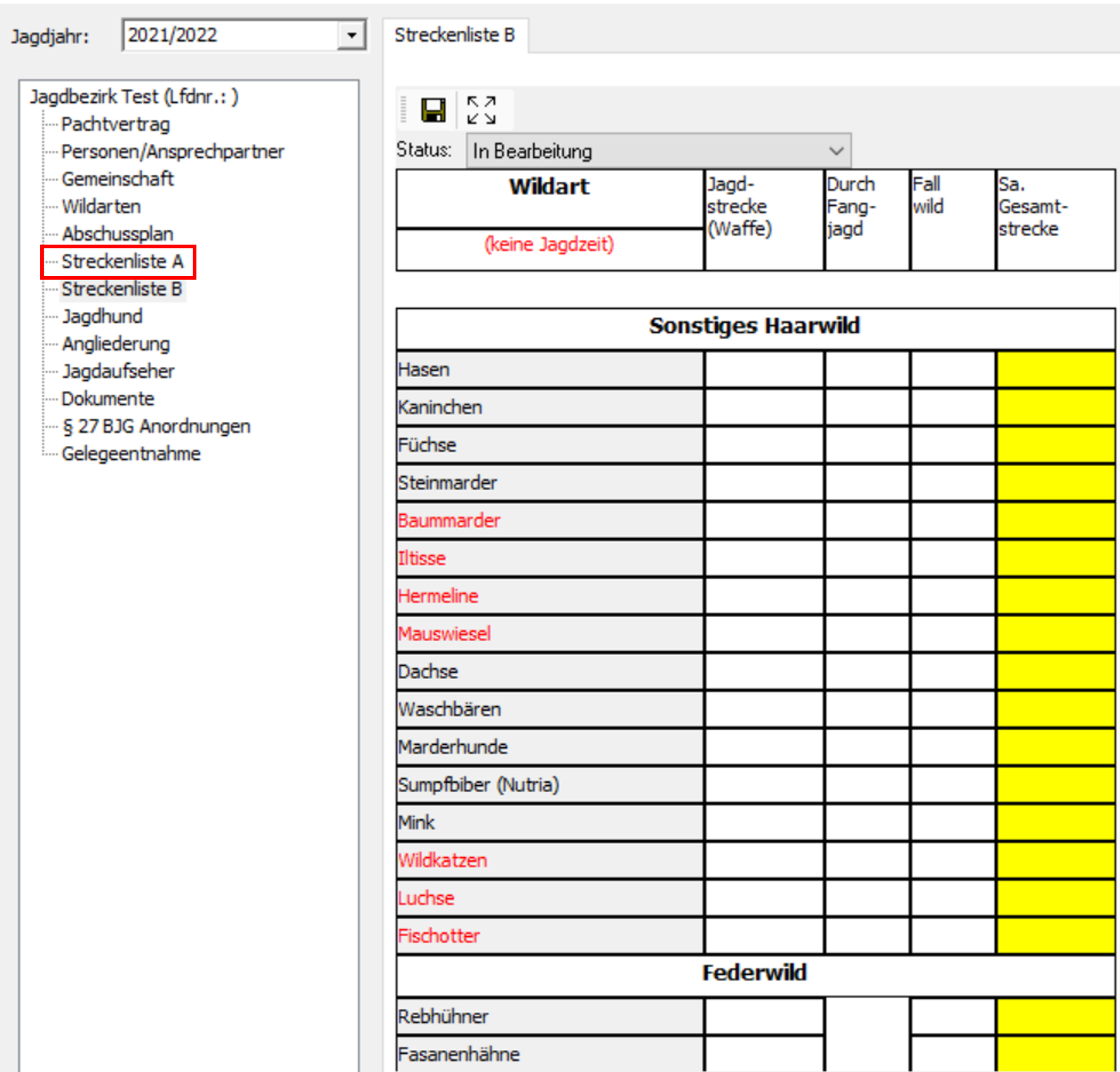Click Jagdstrecke cell for Hasen

764,370
